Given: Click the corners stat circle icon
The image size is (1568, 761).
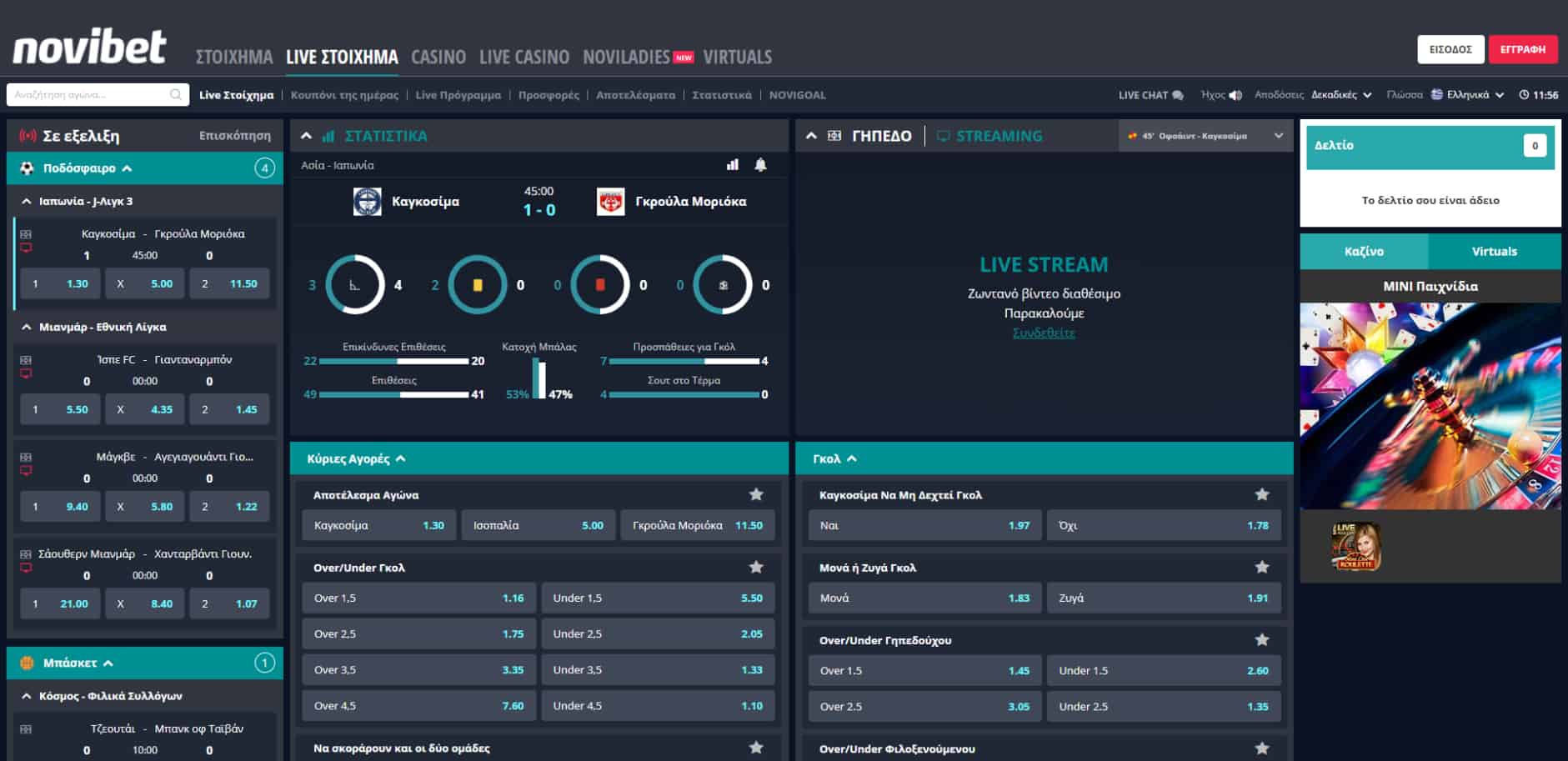Looking at the screenshot, I should coord(355,284).
